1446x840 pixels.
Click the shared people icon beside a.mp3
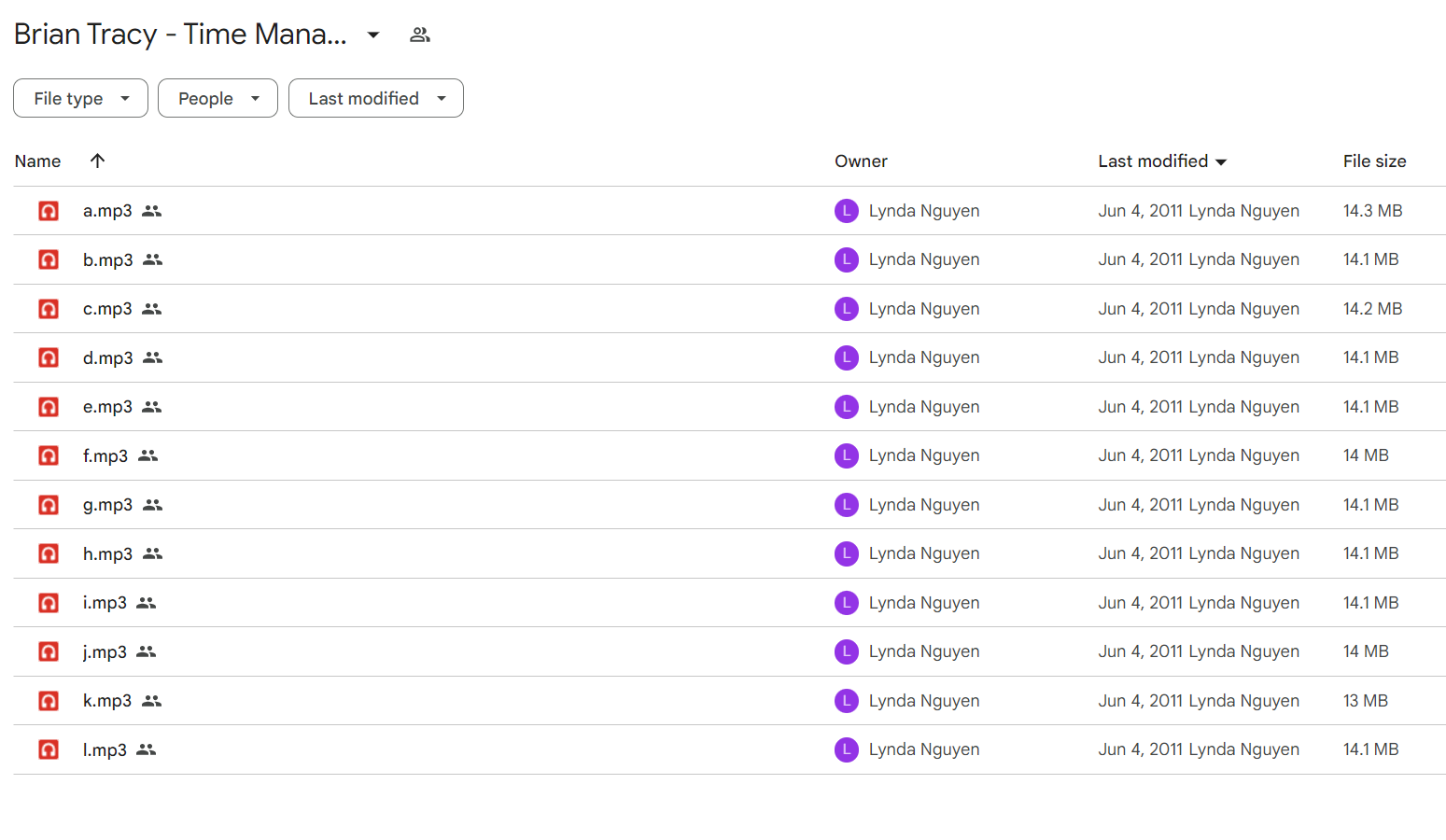[x=152, y=211]
